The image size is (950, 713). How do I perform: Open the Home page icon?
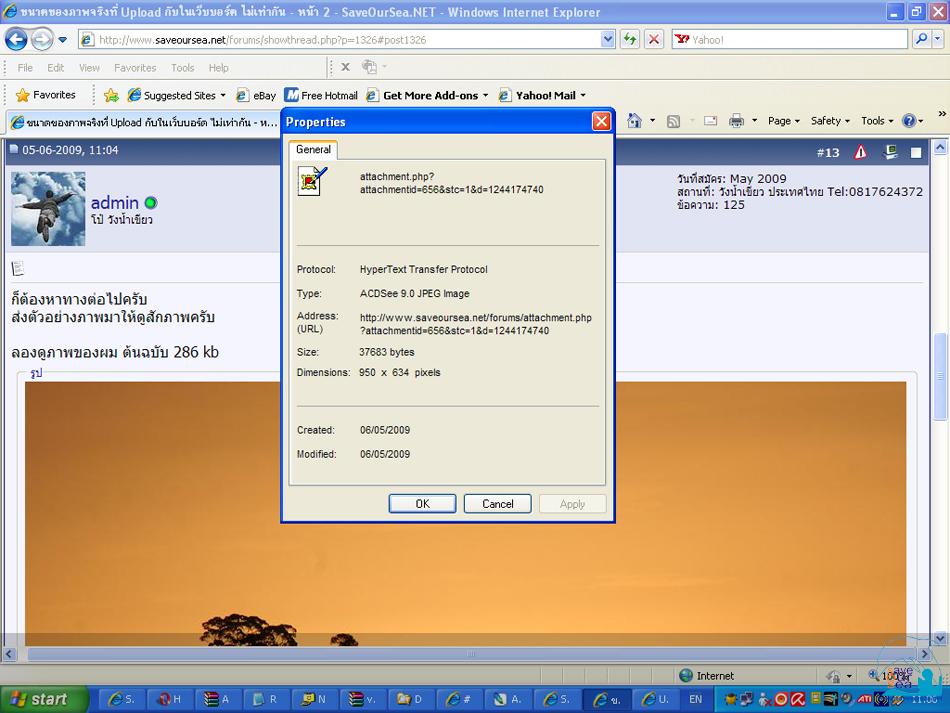634,121
